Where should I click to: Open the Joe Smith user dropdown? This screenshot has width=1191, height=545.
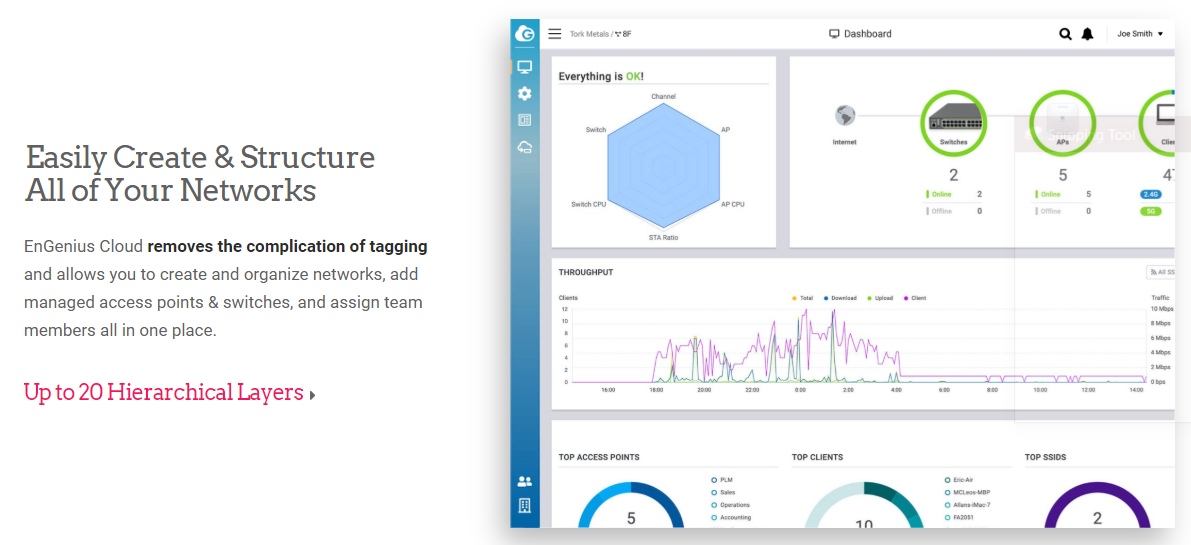(x=1140, y=33)
